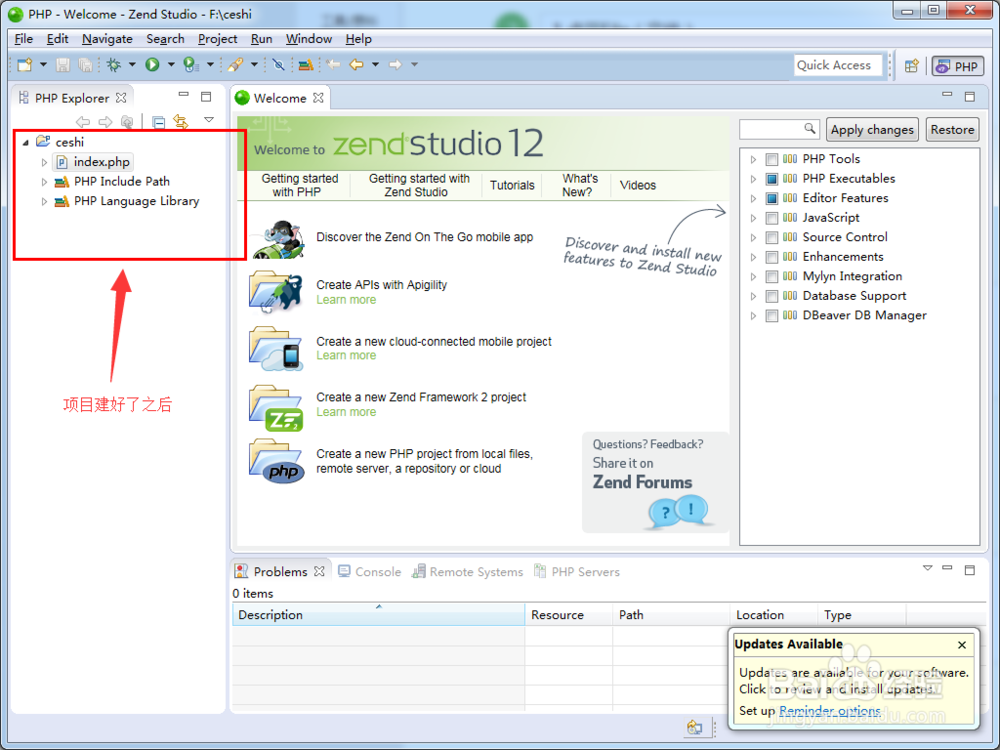
Task: Click the Save All toolbar icon
Action: [x=85, y=64]
